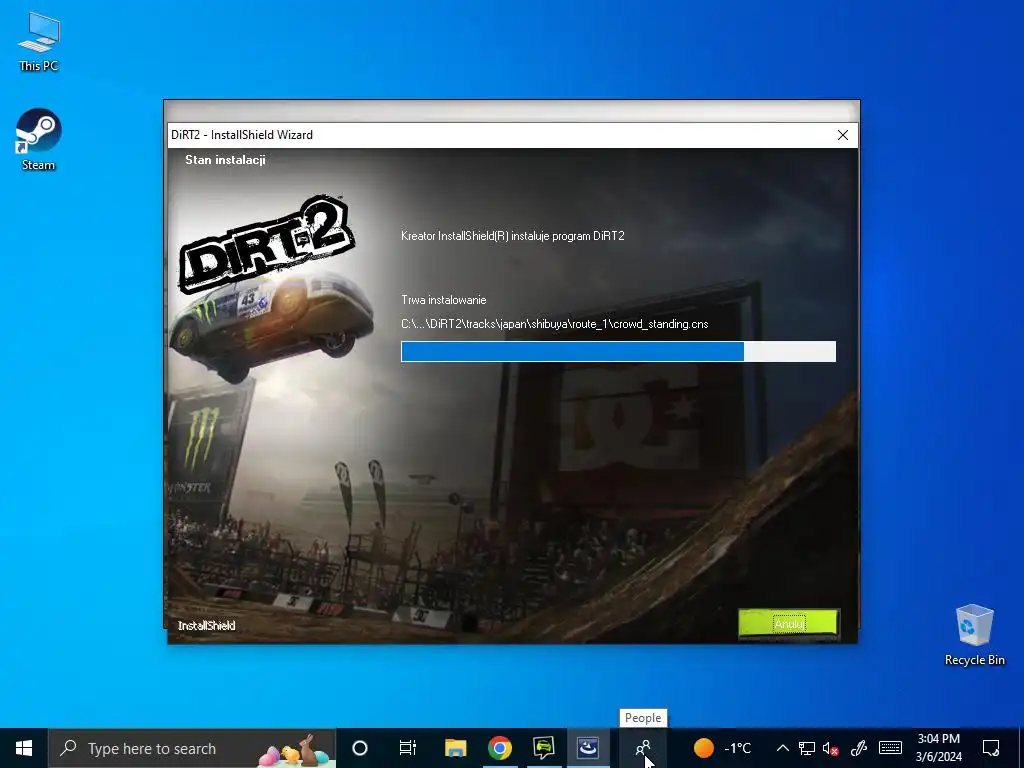Click the crowd_standing.cns file path text

(554, 324)
